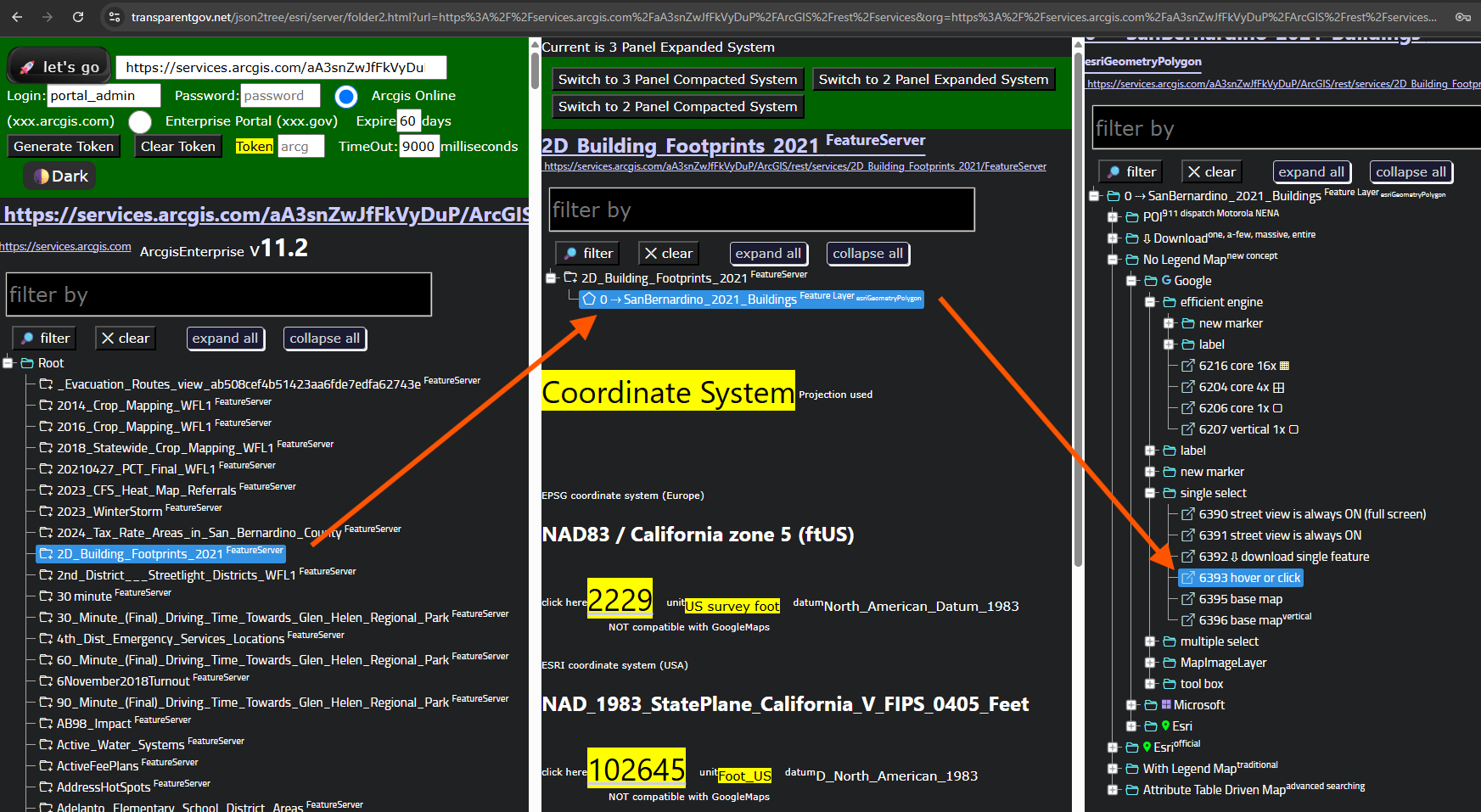This screenshot has height=812, width=1481.
Task: Collapse the efficient engine folder
Action: tap(1150, 302)
